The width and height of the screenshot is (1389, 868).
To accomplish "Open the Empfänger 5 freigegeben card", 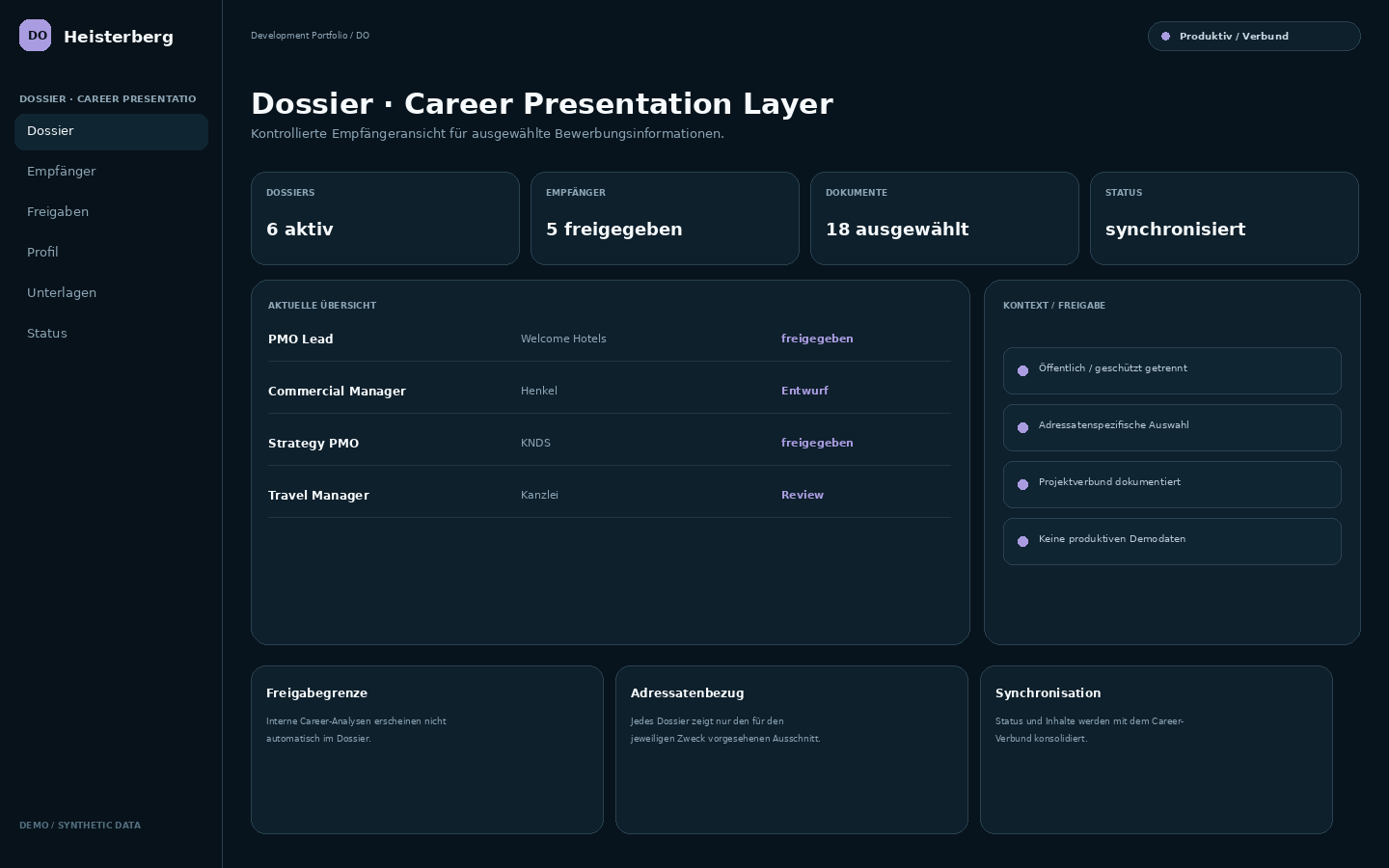I will 665,218.
